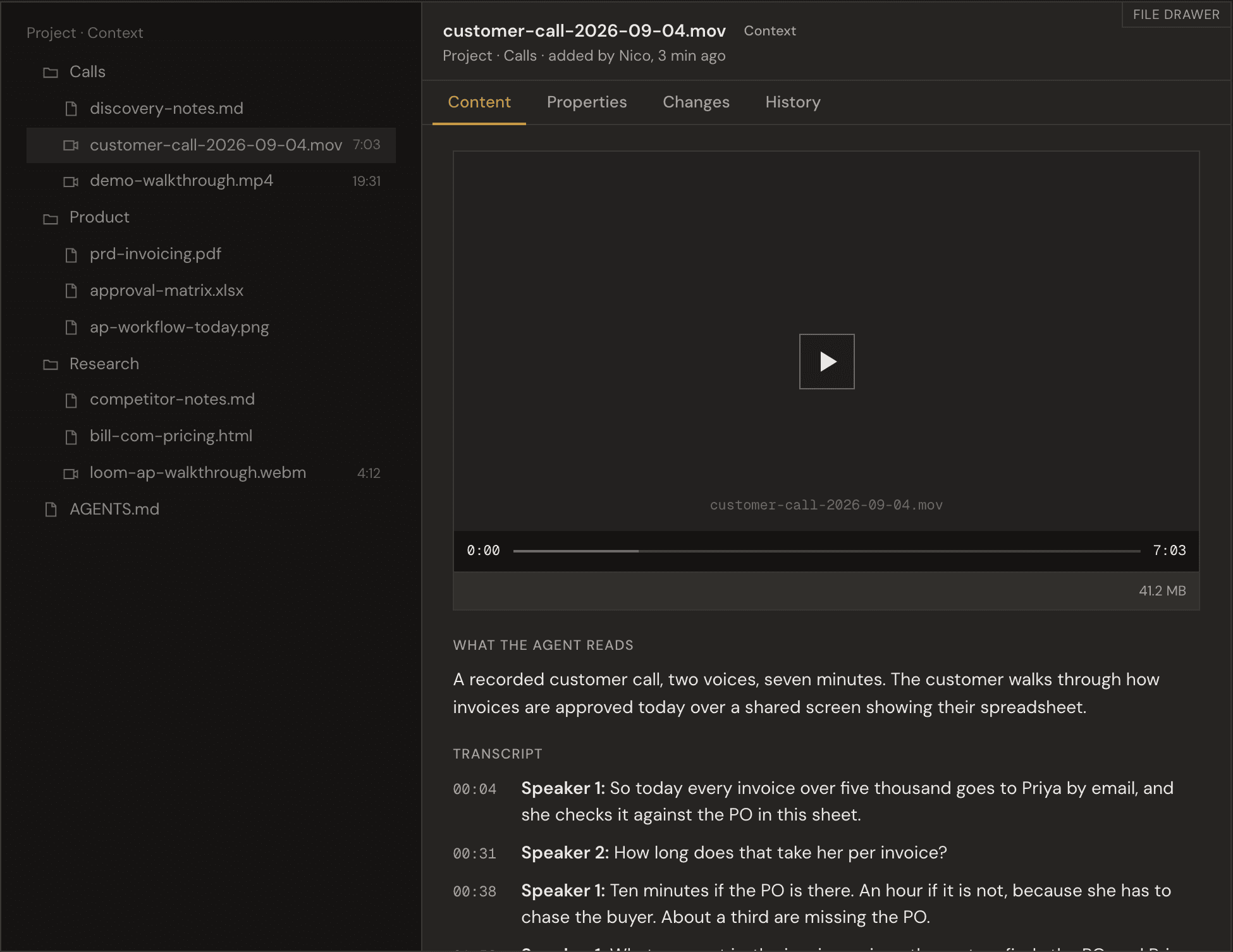Jump to transcript timestamp 00:04

coord(475,789)
